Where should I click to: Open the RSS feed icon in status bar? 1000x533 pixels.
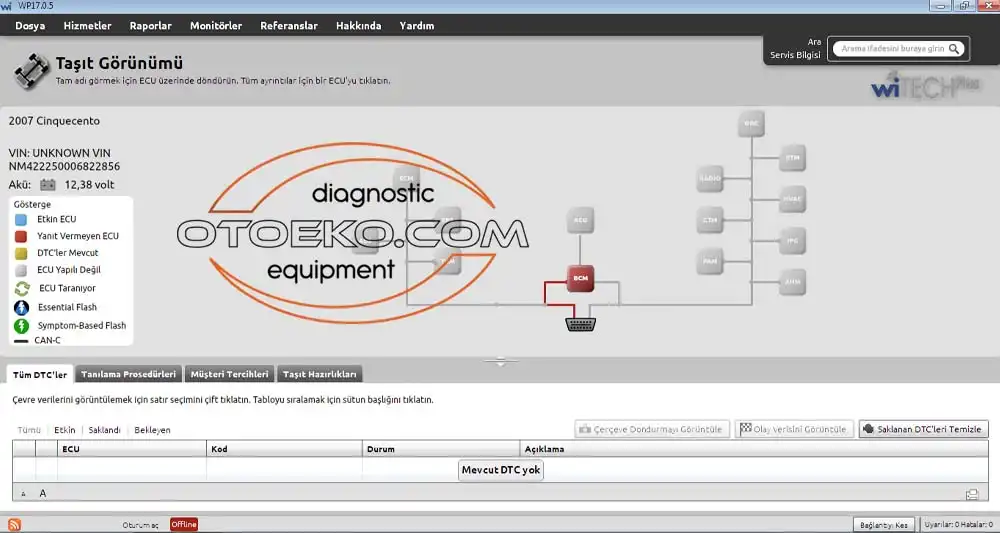(x=14, y=524)
